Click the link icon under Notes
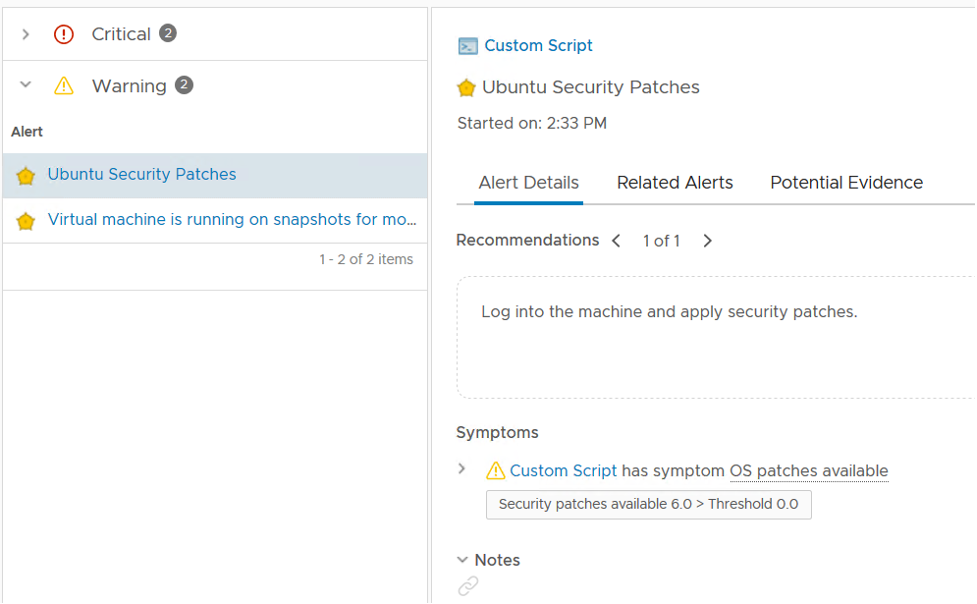Image resolution: width=977 pixels, height=604 pixels. (468, 586)
